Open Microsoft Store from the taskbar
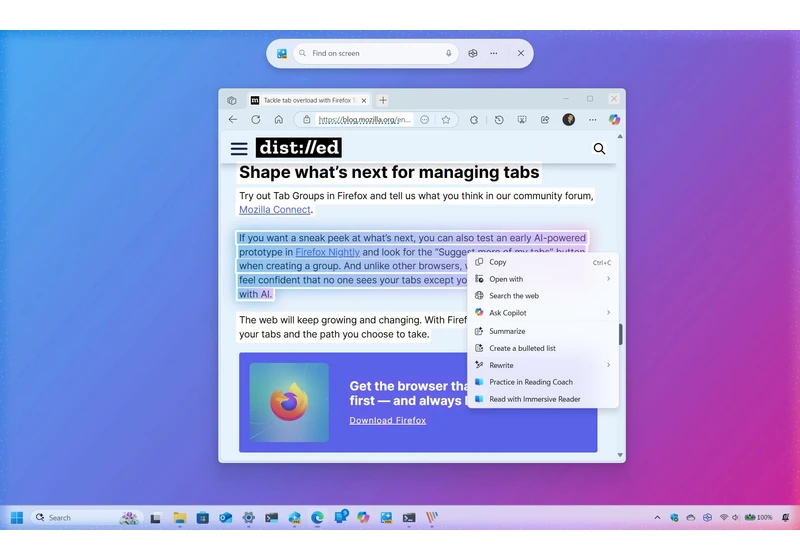The height and width of the screenshot is (560, 800). point(203,518)
